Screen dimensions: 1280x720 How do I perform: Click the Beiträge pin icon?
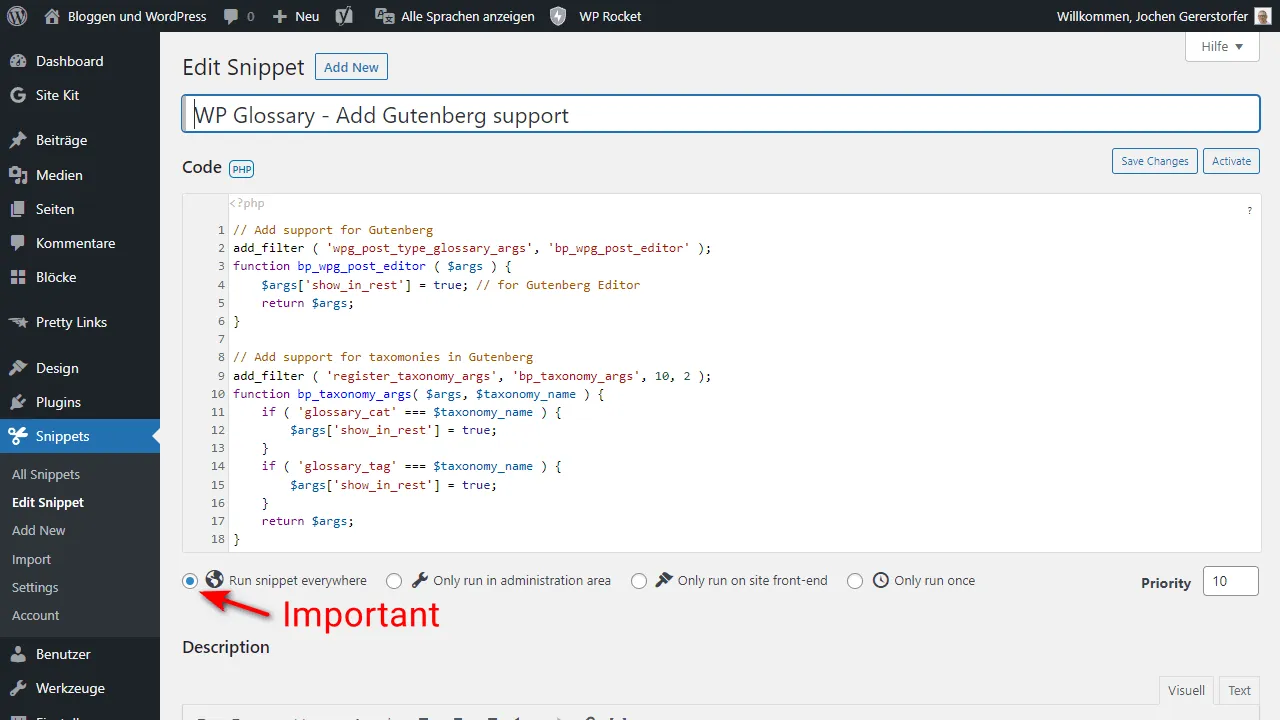point(18,140)
